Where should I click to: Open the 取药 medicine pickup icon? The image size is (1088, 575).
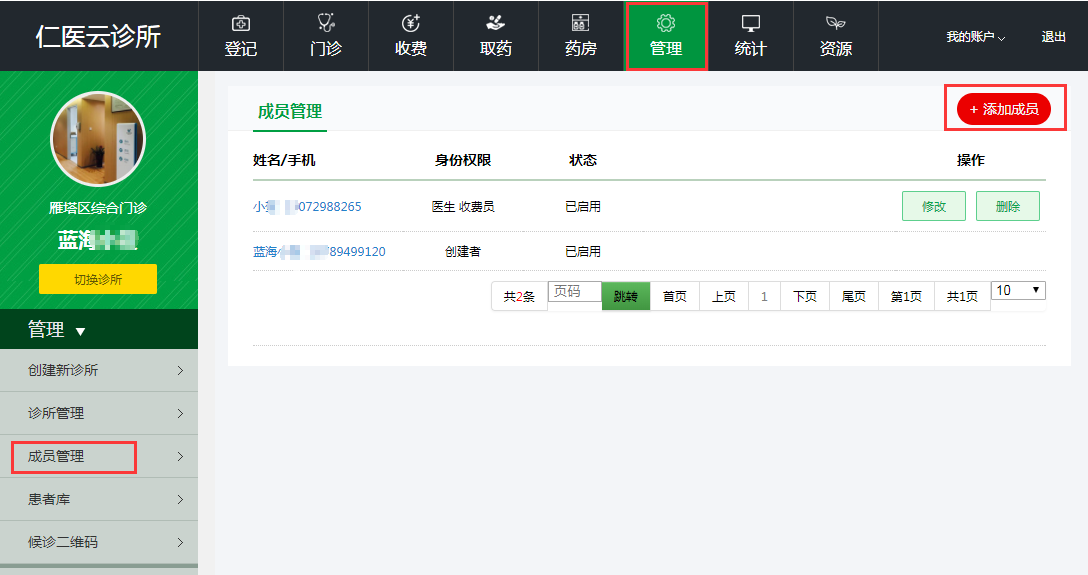(x=496, y=23)
